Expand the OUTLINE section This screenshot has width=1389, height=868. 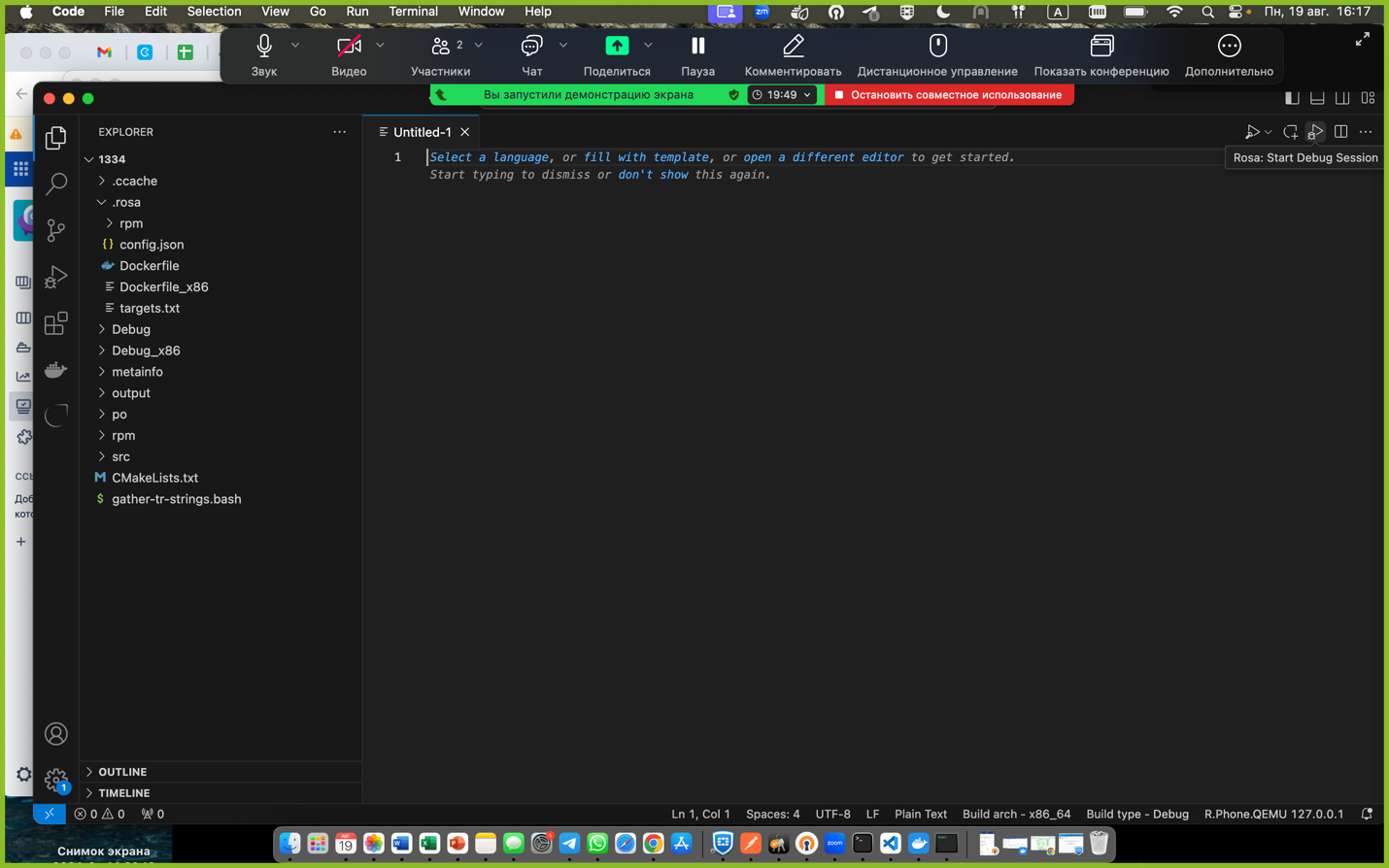coord(122,772)
